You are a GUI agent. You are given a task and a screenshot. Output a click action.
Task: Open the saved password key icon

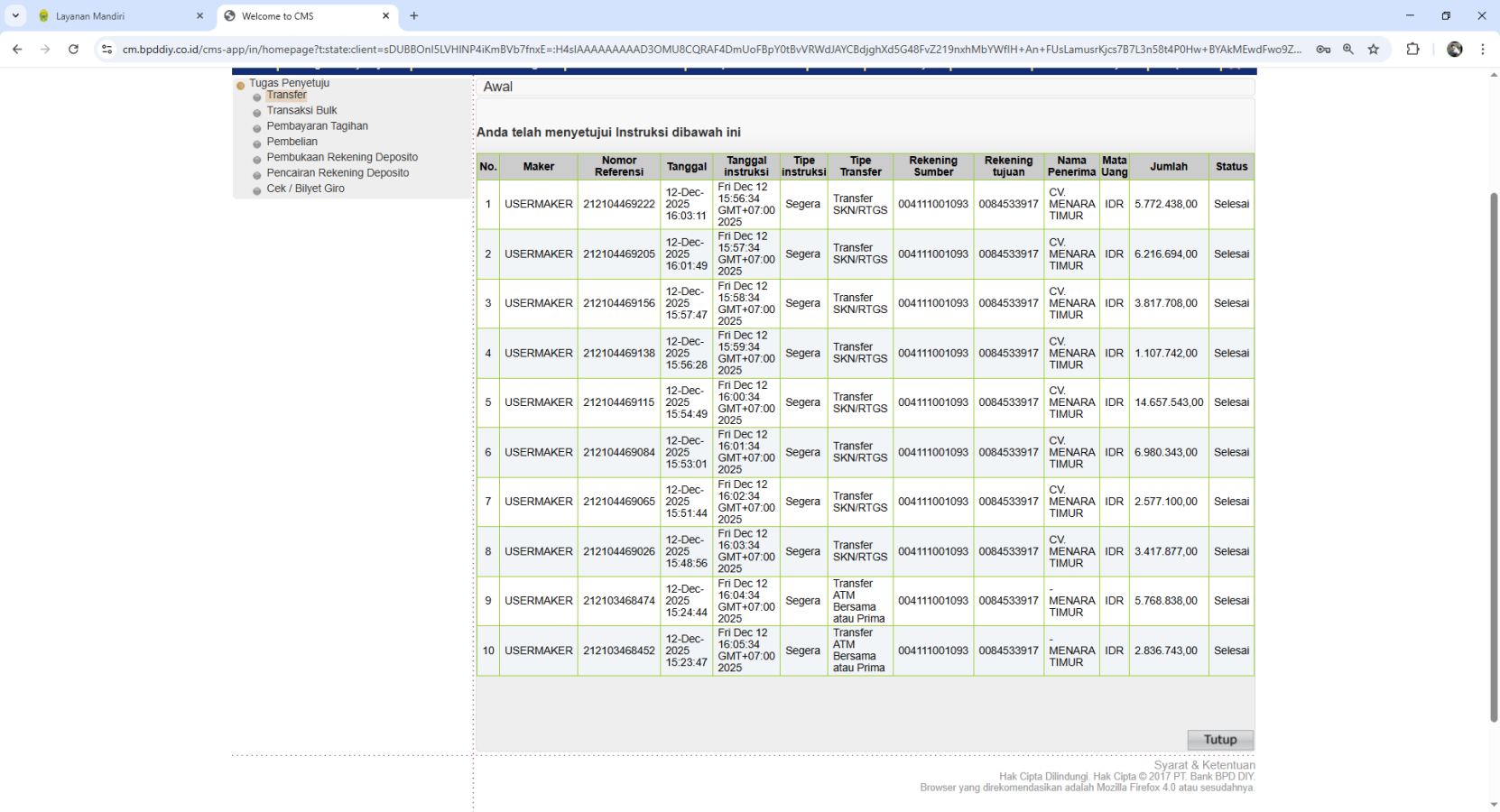point(1323,50)
